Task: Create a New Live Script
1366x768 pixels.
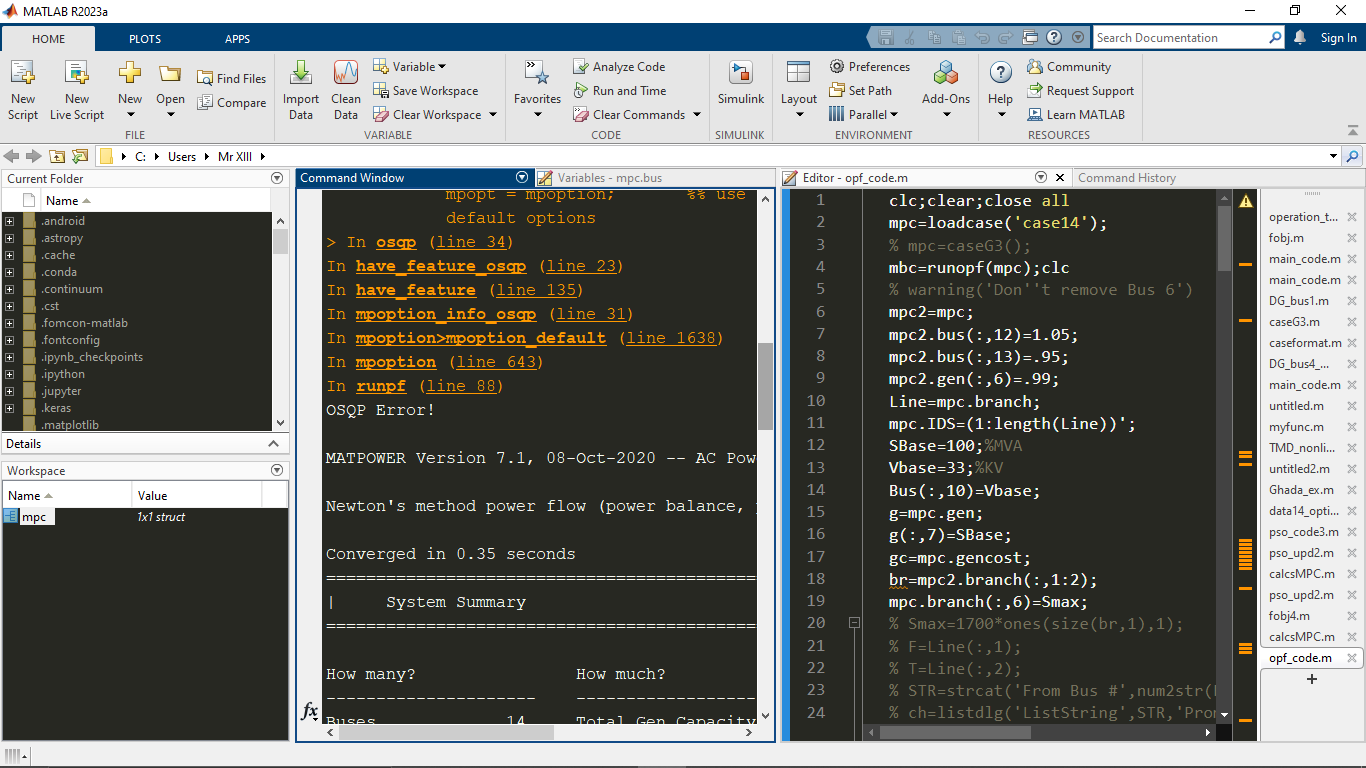Action: (x=76, y=88)
